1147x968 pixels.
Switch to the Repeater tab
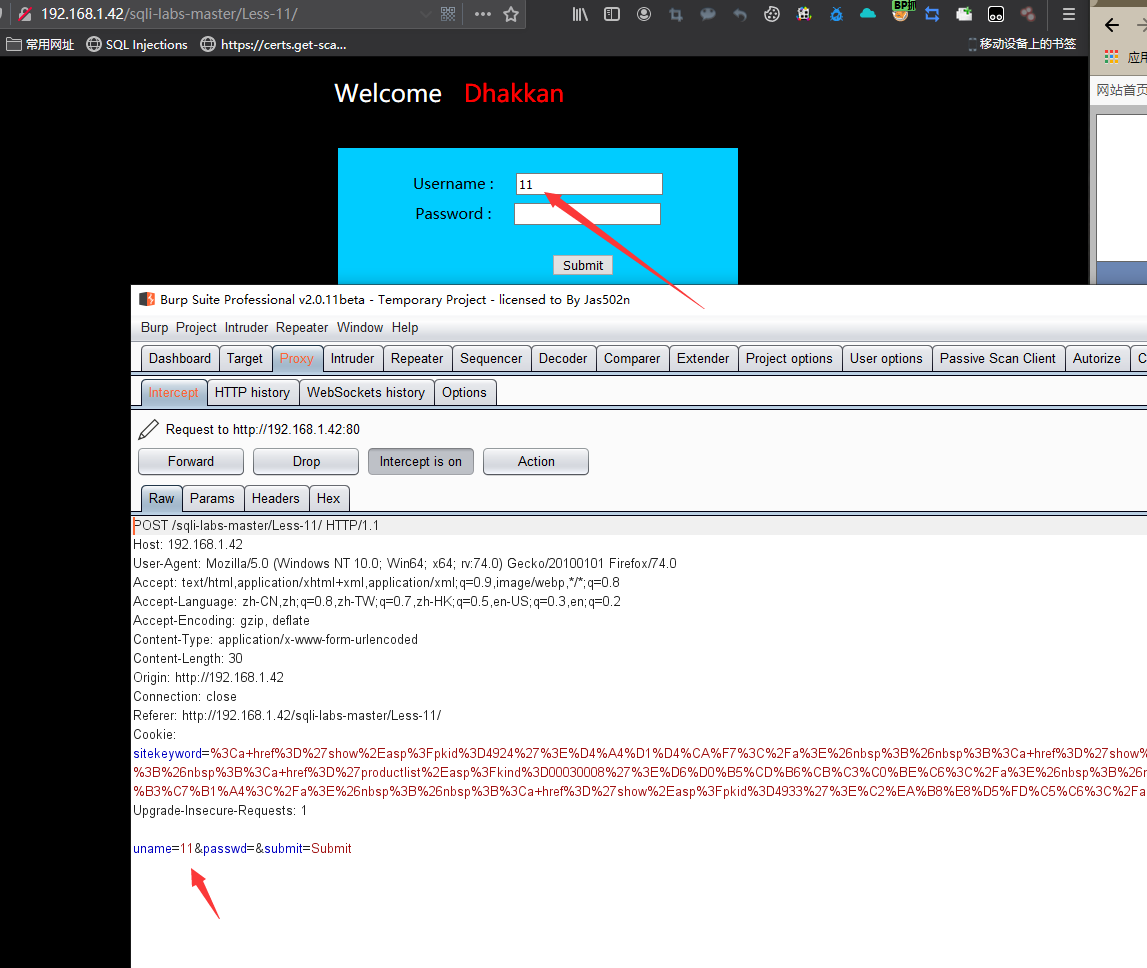[417, 359]
